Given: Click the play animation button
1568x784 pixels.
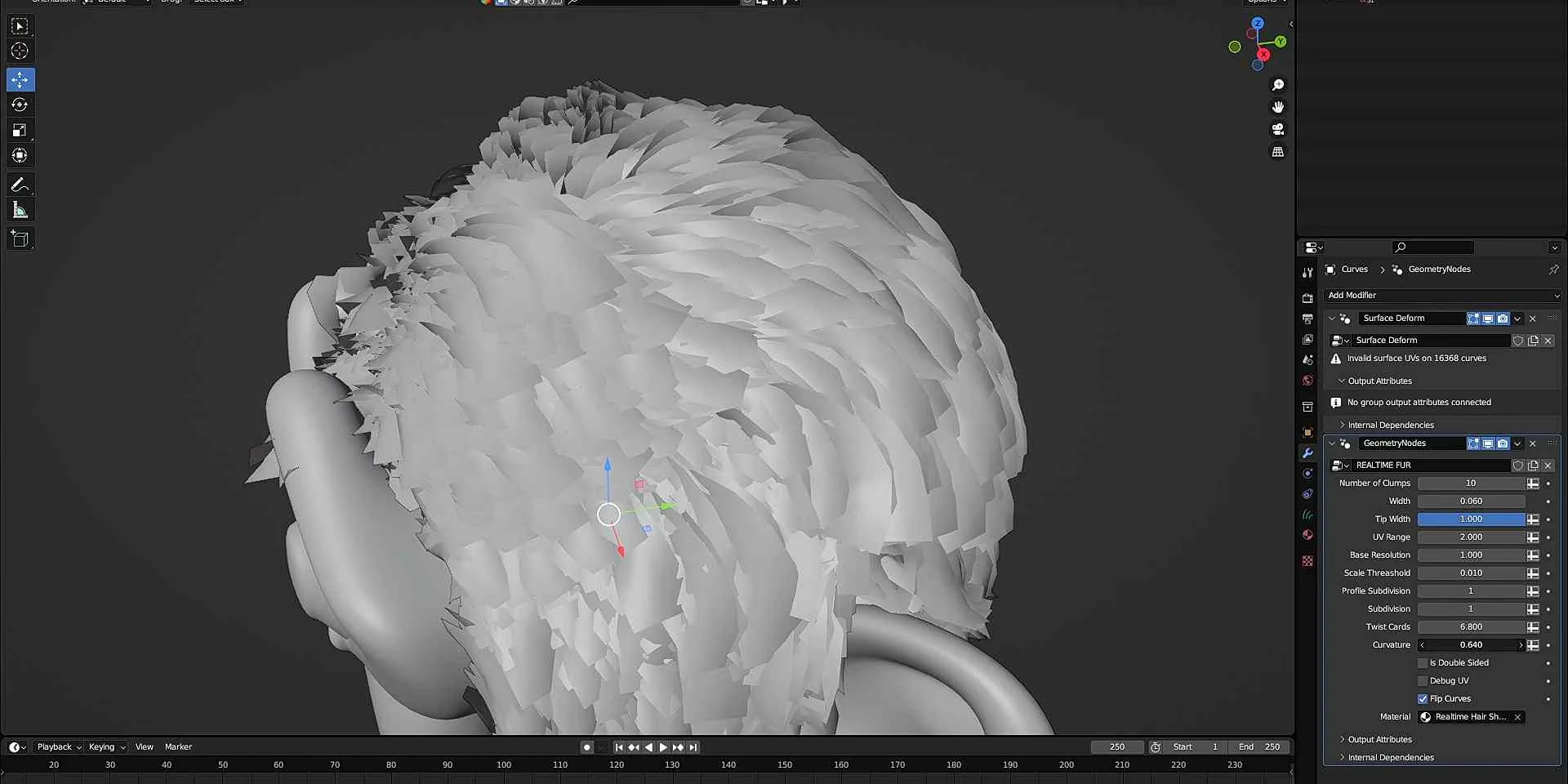Looking at the screenshot, I should 663,747.
